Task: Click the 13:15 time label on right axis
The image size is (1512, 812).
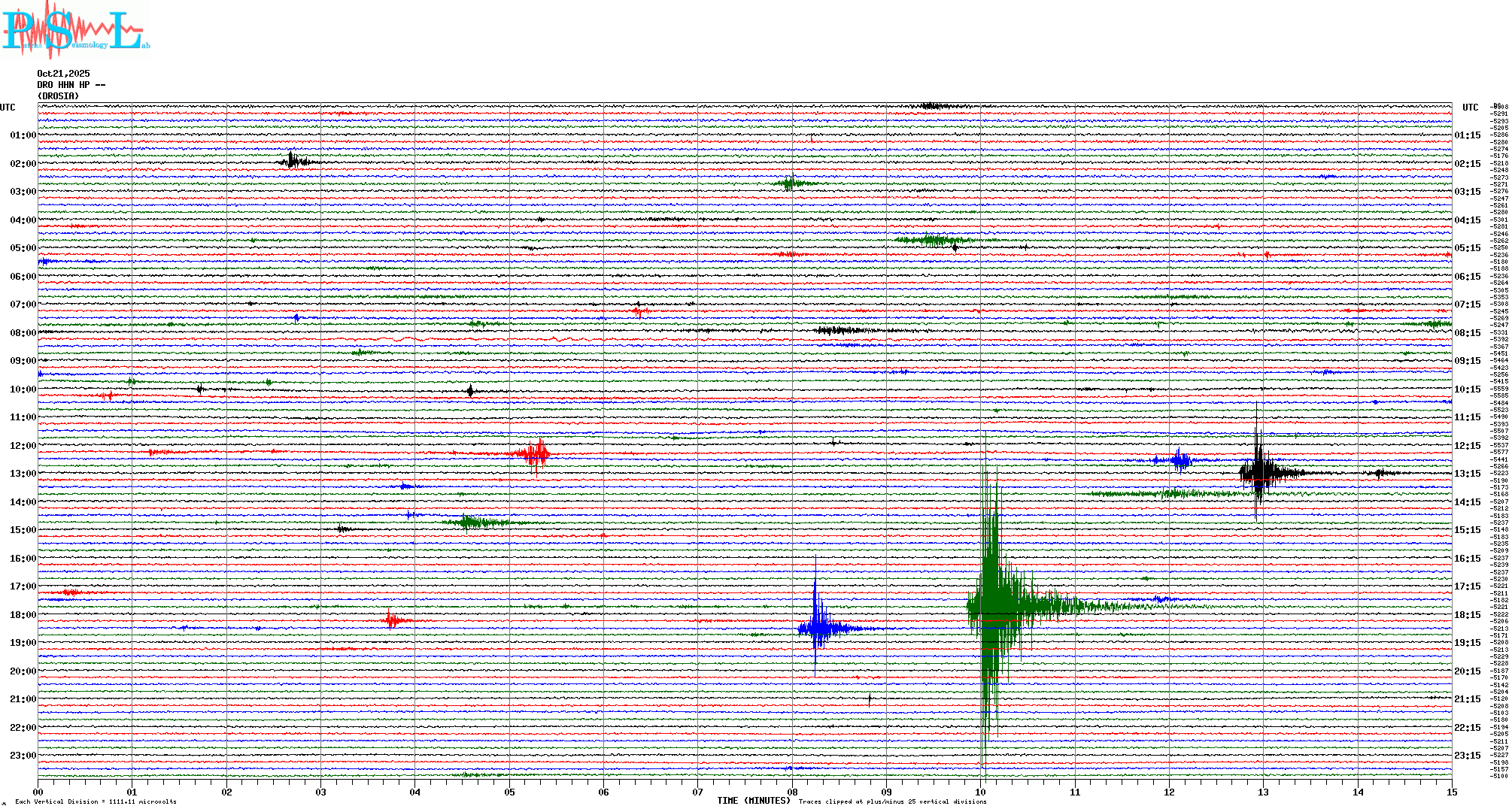Action: [x=1467, y=474]
